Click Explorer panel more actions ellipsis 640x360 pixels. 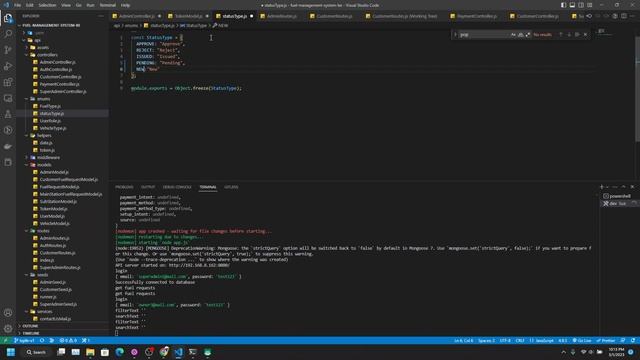pos(101,16)
